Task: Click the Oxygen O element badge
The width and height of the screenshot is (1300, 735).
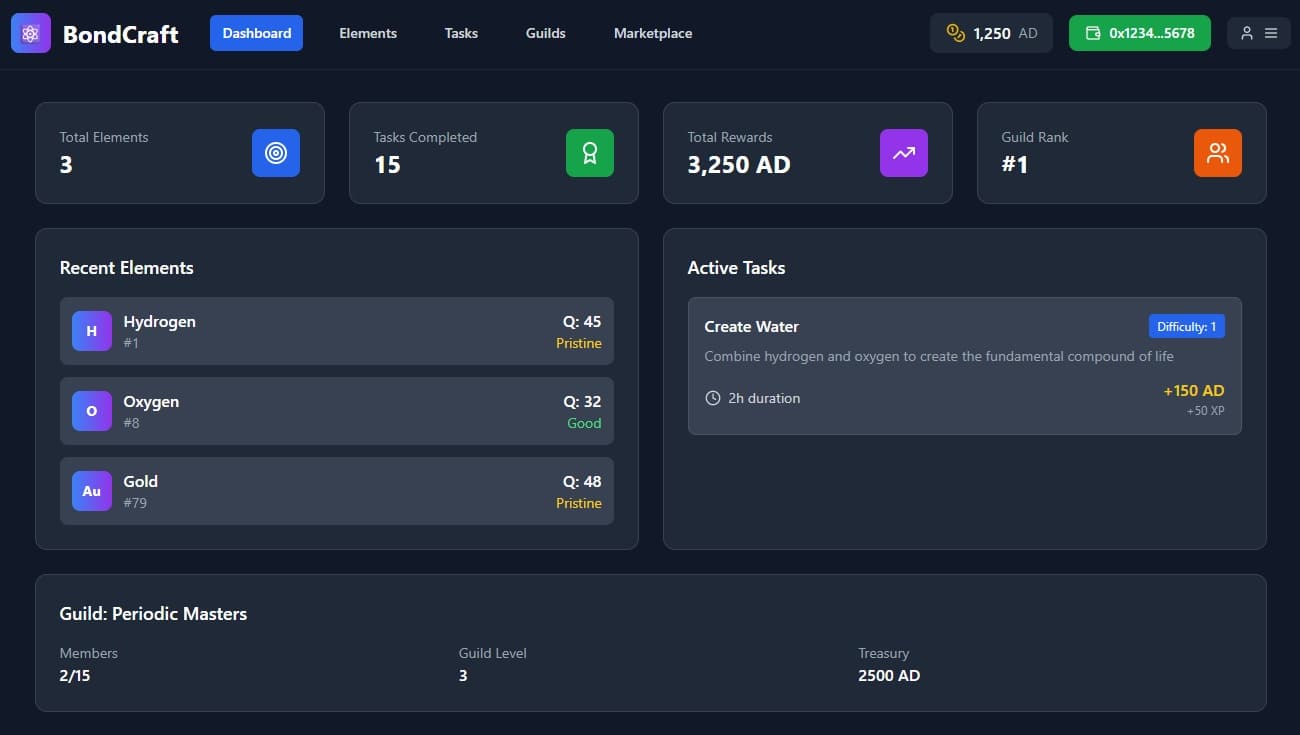Action: click(x=92, y=411)
